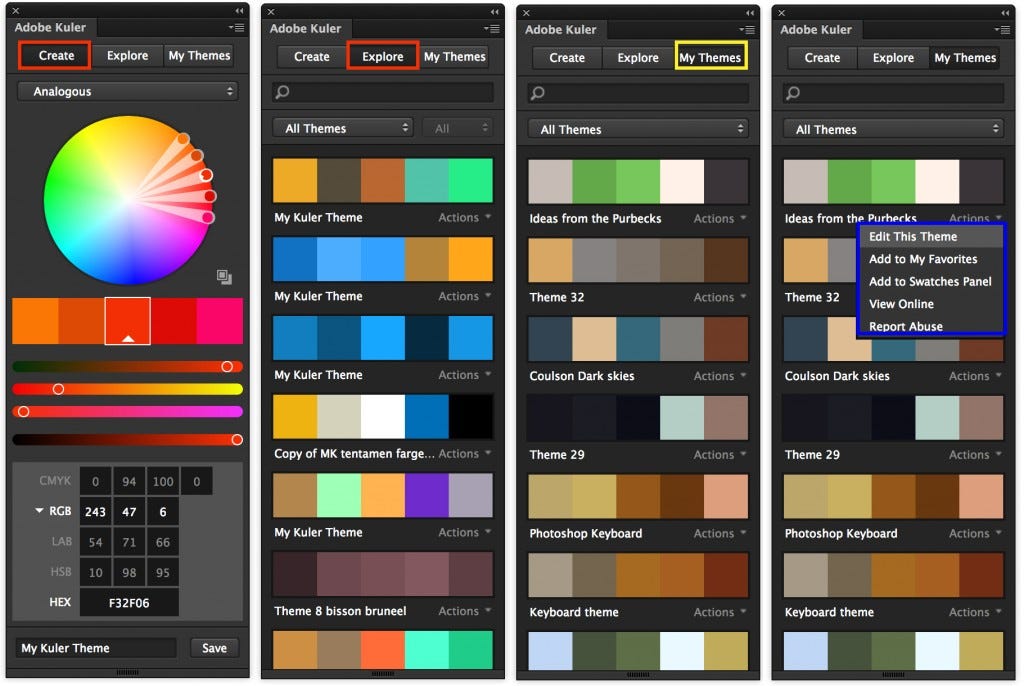Open Actions for Photoshop Keyboard in the fourth panel
Viewport: 1024px width, 686px height.
click(x=976, y=533)
